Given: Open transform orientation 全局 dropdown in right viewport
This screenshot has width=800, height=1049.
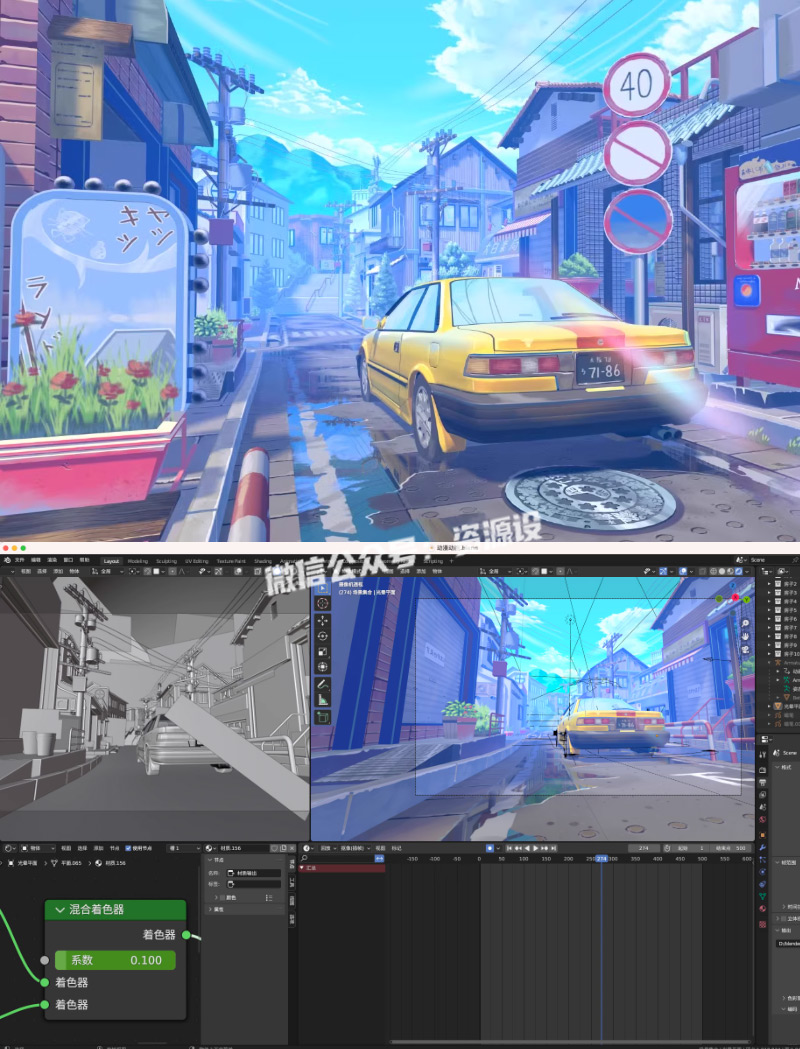Looking at the screenshot, I should [496, 571].
